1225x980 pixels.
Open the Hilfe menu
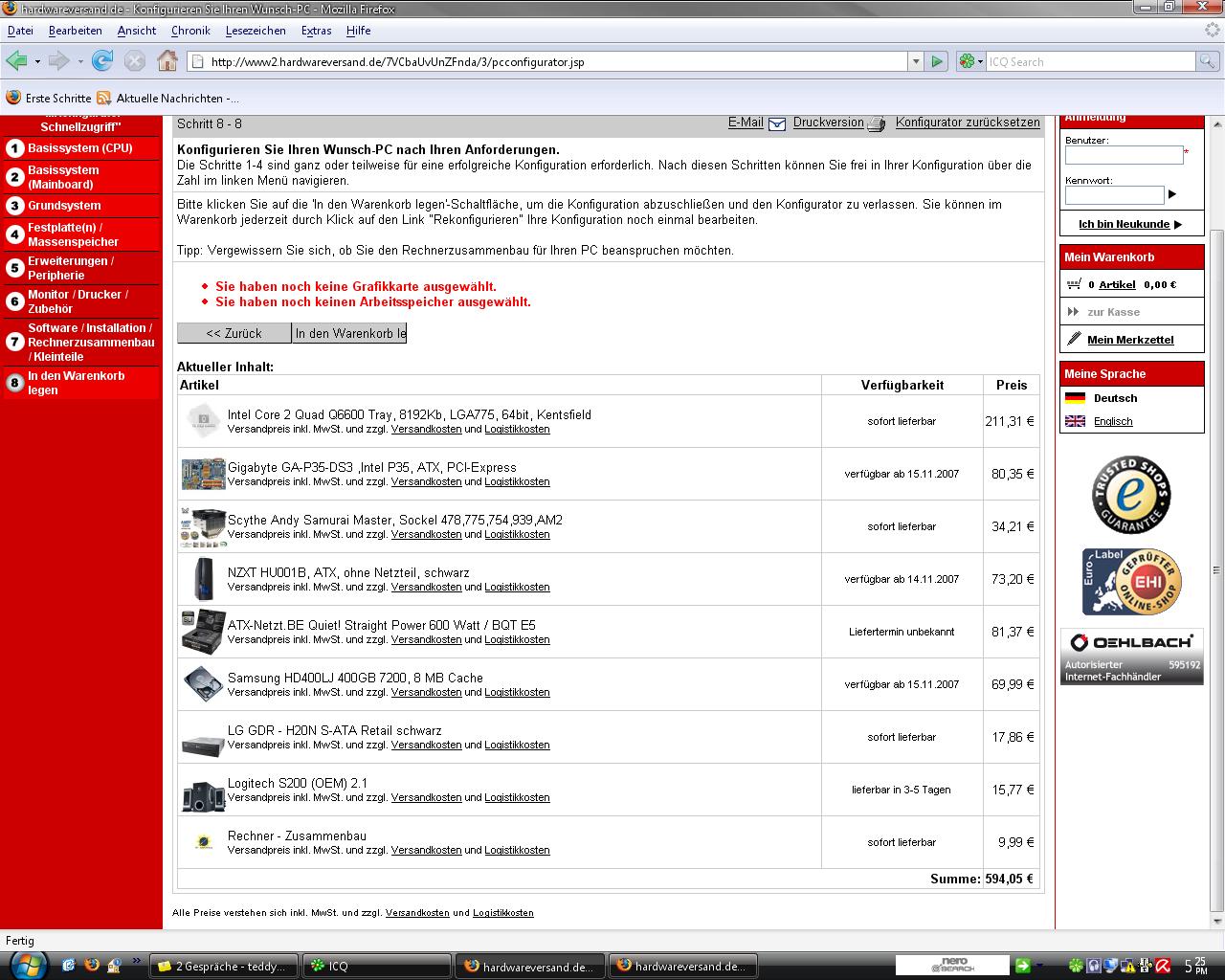pos(359,31)
